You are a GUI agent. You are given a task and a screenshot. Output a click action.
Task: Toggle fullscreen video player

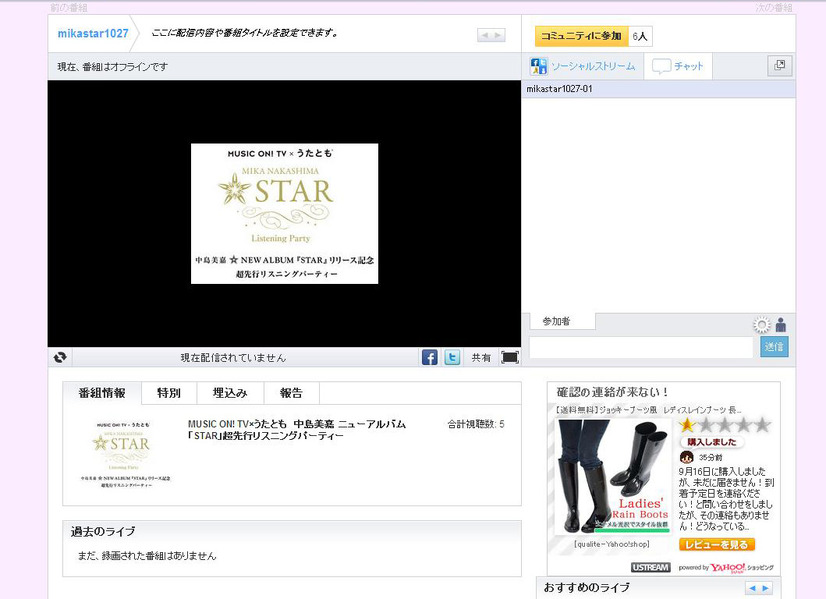click(509, 357)
